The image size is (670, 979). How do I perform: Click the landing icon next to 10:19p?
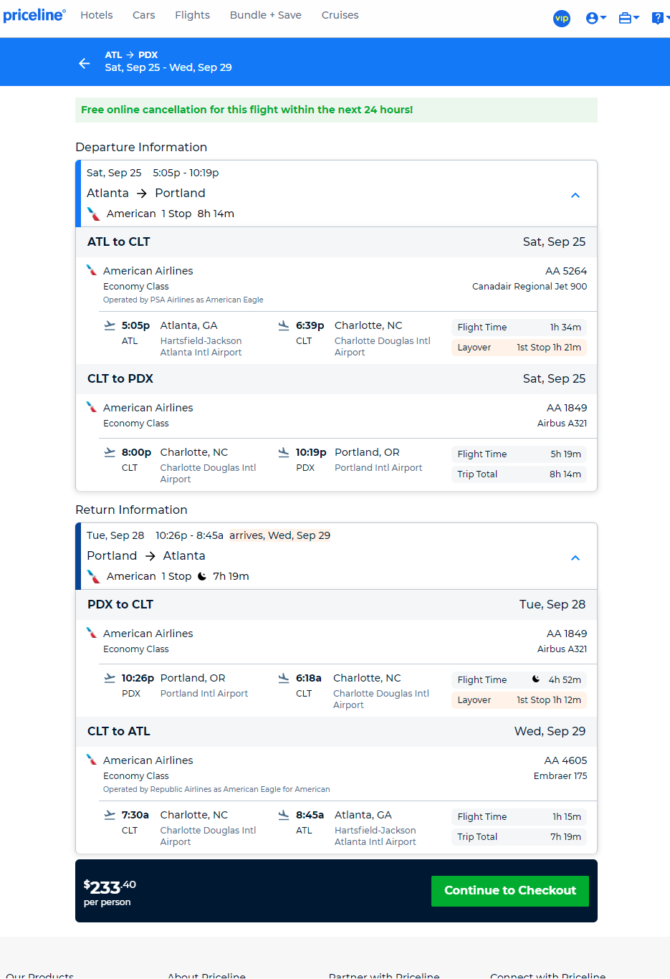pyautogui.click(x=283, y=452)
